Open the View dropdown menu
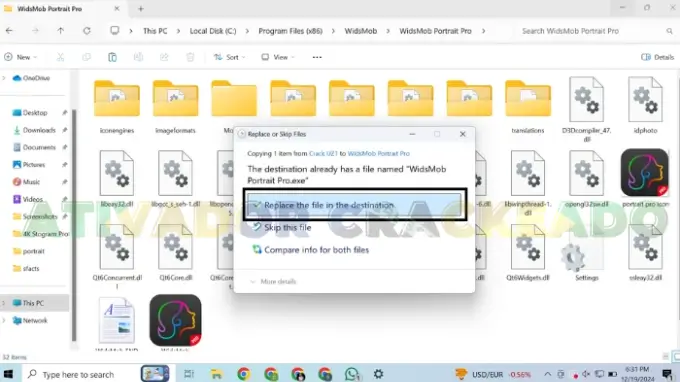Screen dimensions: 680x382 coord(278,57)
